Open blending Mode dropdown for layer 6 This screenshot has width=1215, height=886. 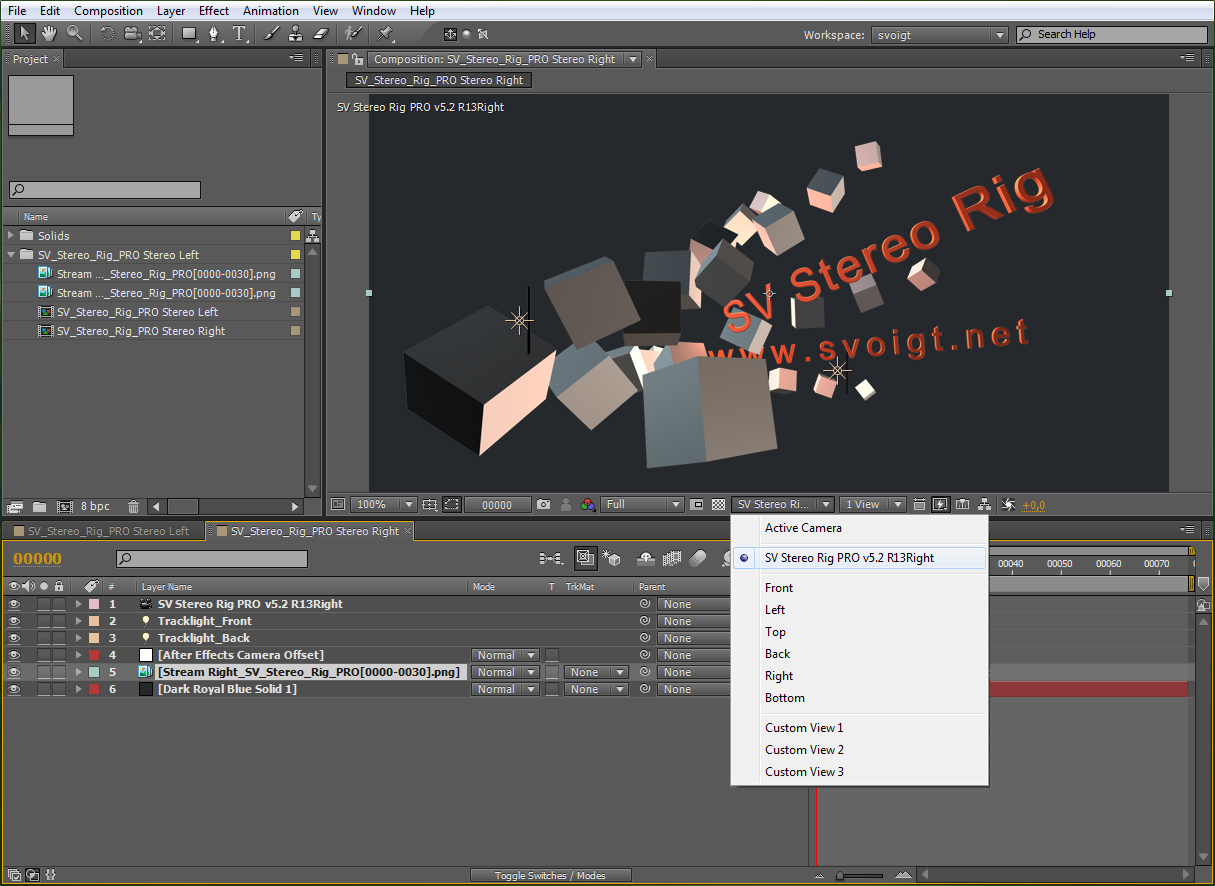tap(505, 689)
